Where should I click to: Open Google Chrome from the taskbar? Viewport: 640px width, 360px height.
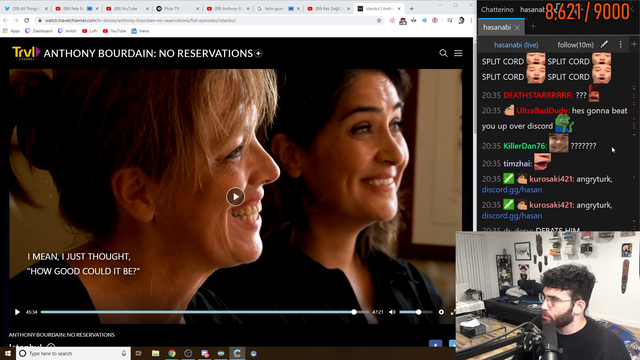(172, 353)
